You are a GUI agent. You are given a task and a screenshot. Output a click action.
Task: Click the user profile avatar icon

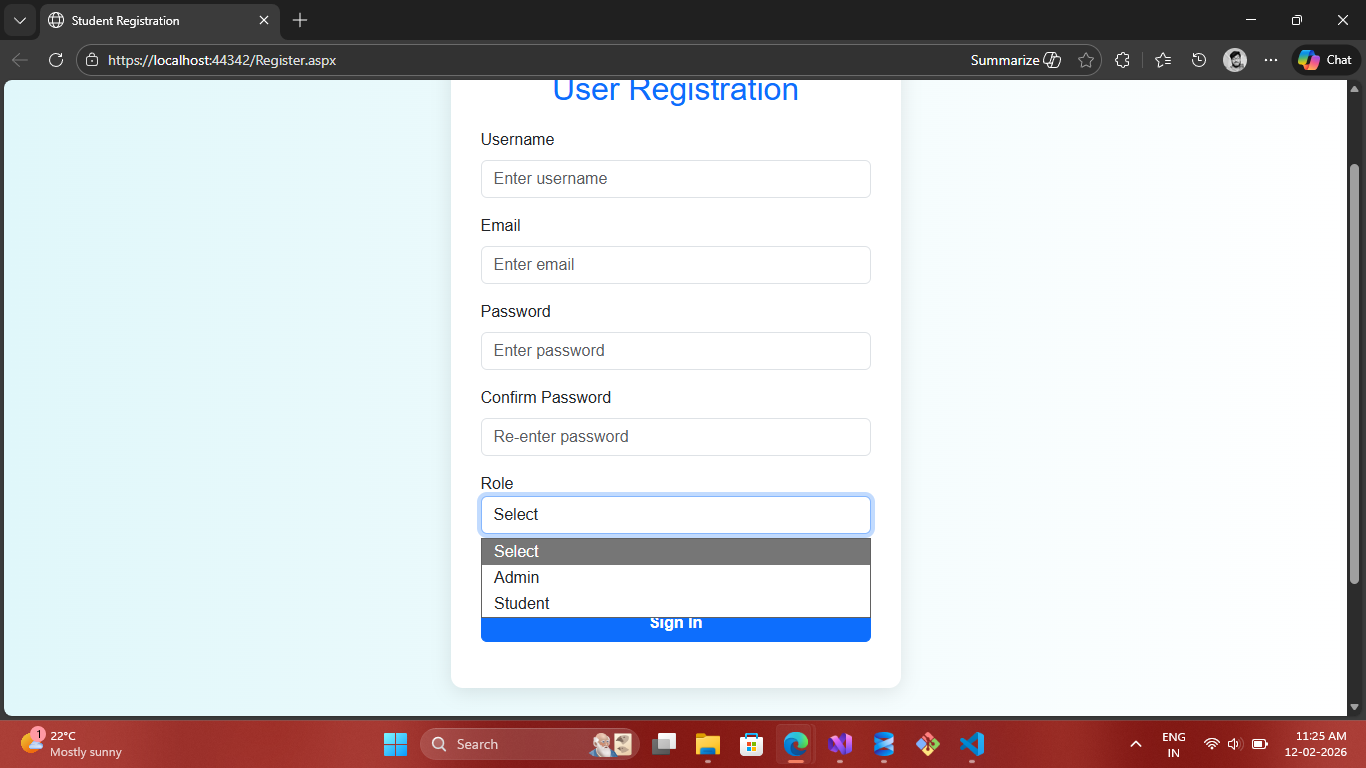1235,60
